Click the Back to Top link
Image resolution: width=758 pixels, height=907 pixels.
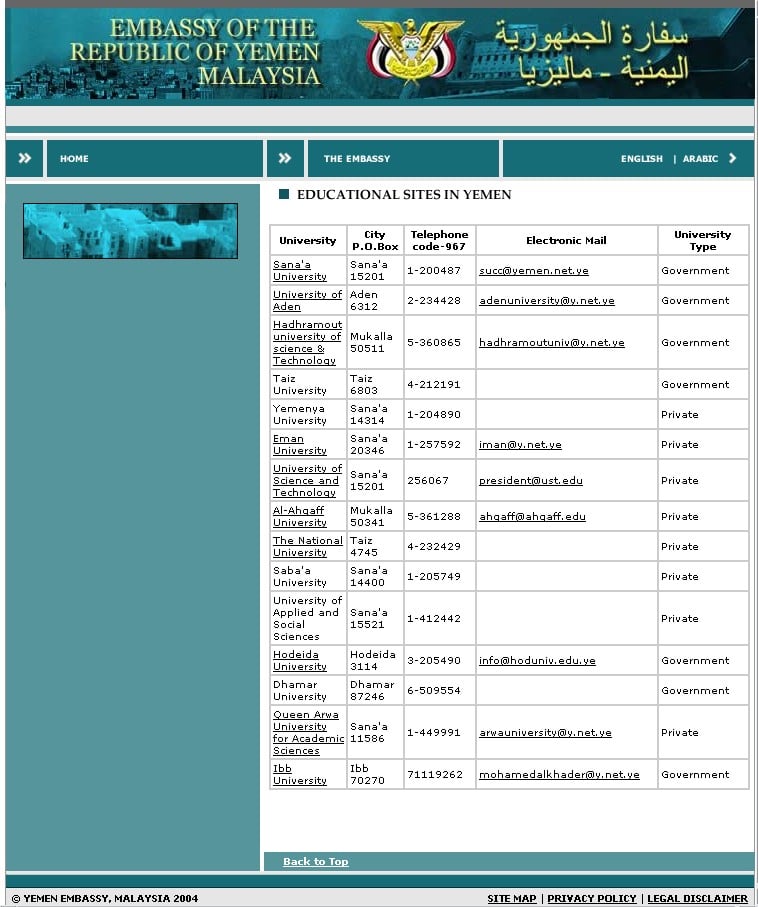[x=315, y=861]
